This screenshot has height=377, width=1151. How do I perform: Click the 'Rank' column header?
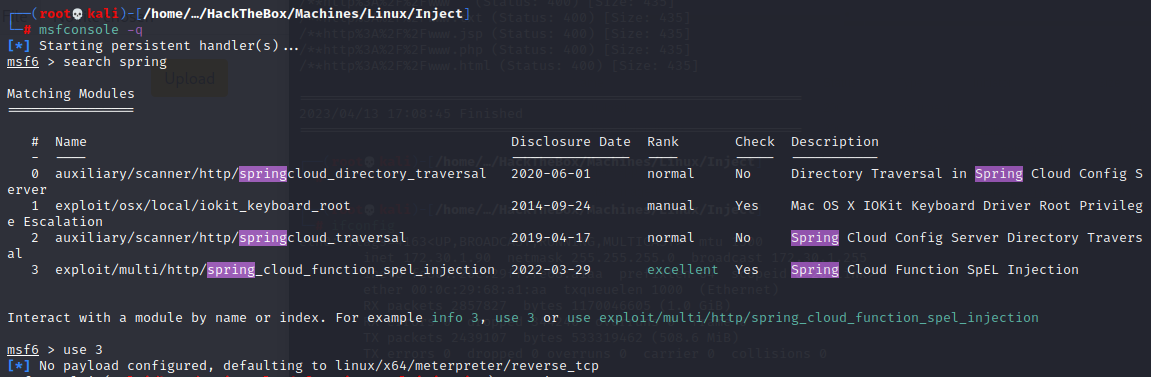click(663, 142)
